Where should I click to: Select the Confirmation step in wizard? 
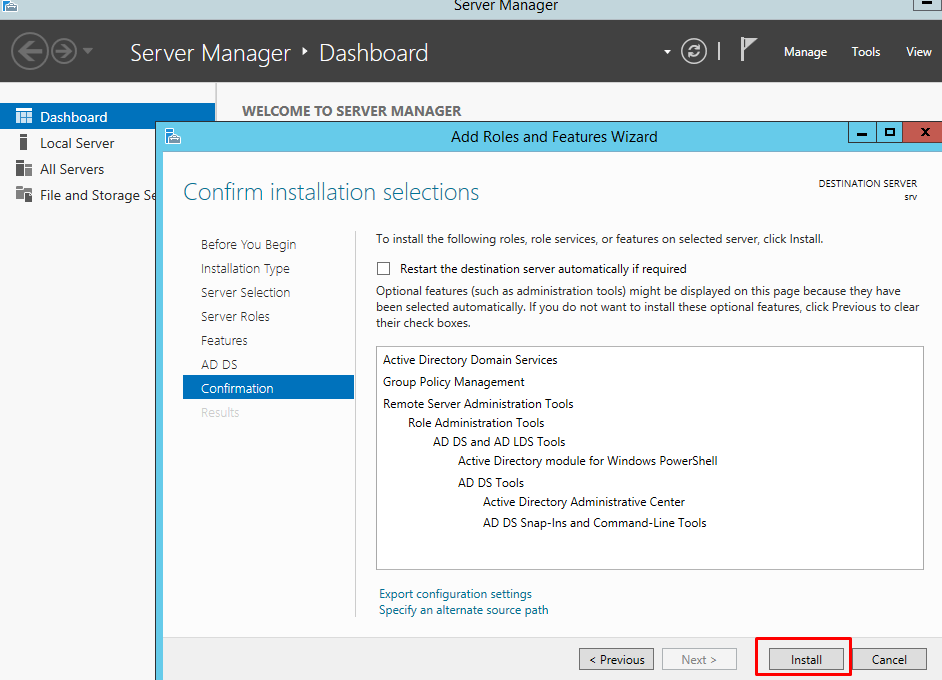click(268, 387)
